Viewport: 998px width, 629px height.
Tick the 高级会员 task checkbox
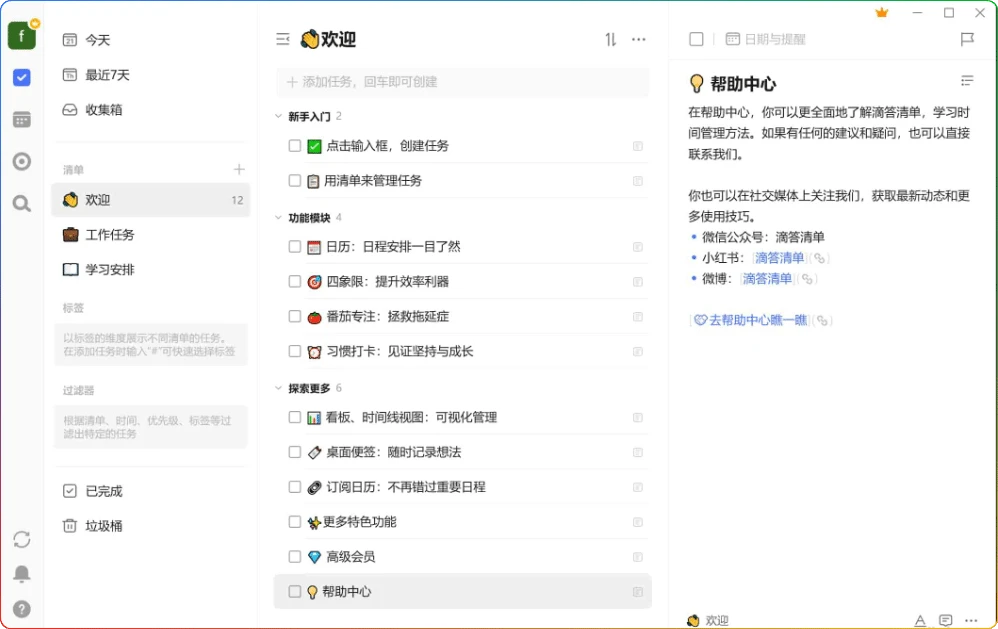pos(295,557)
